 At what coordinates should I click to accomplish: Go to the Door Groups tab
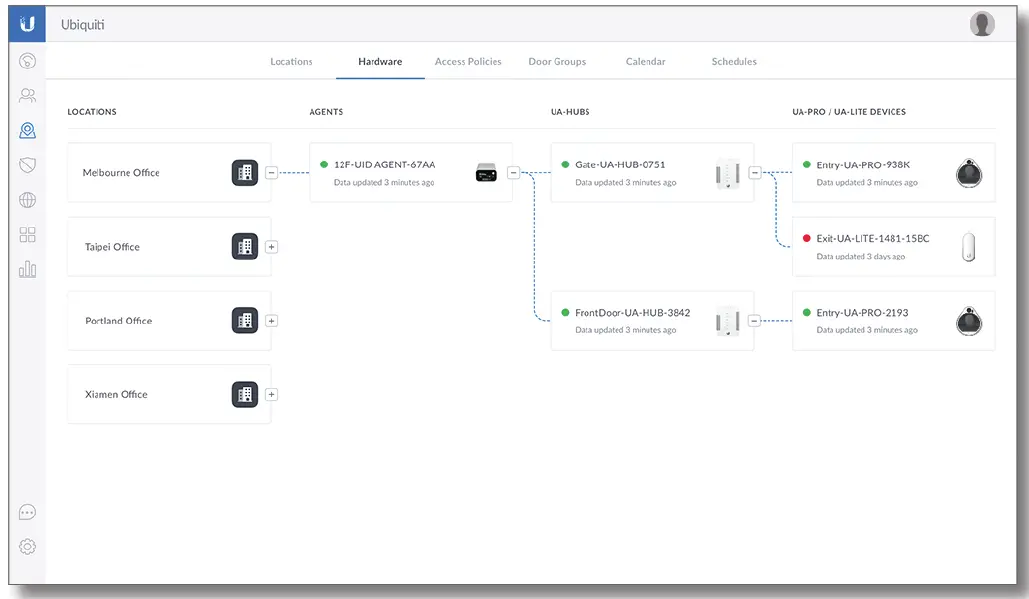[x=557, y=62]
